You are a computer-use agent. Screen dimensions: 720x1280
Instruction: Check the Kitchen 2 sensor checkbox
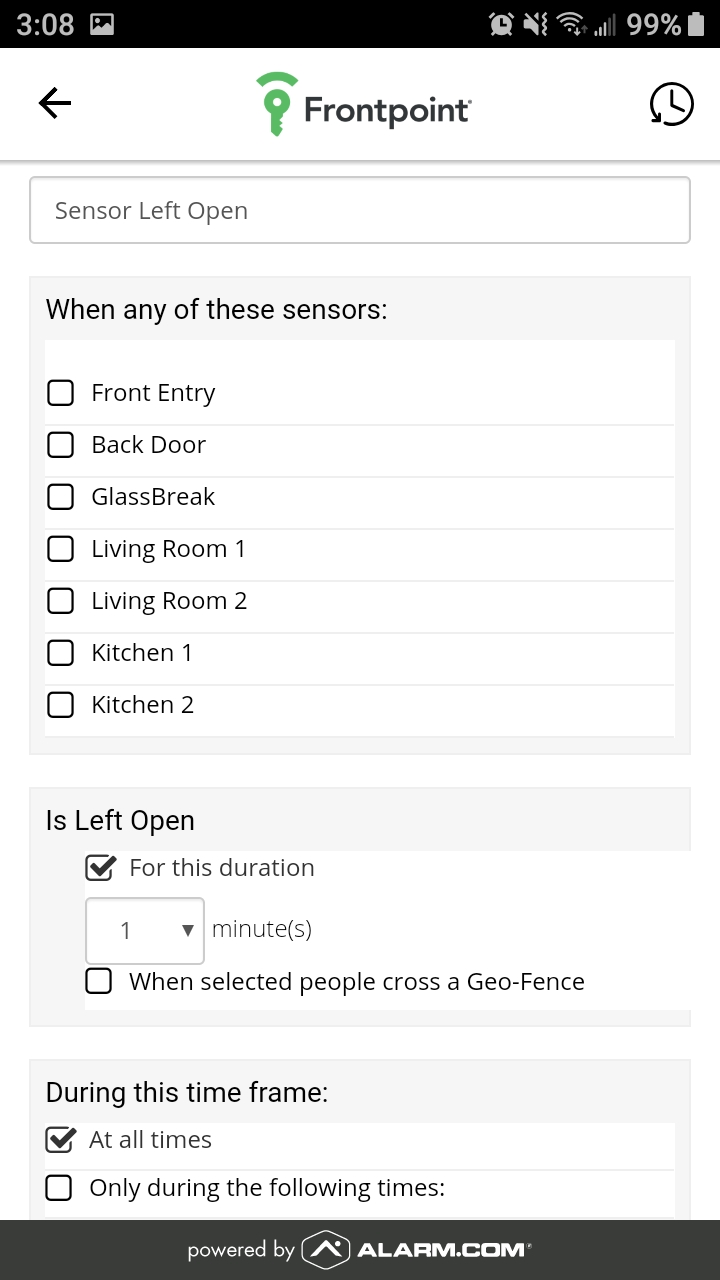(61, 705)
